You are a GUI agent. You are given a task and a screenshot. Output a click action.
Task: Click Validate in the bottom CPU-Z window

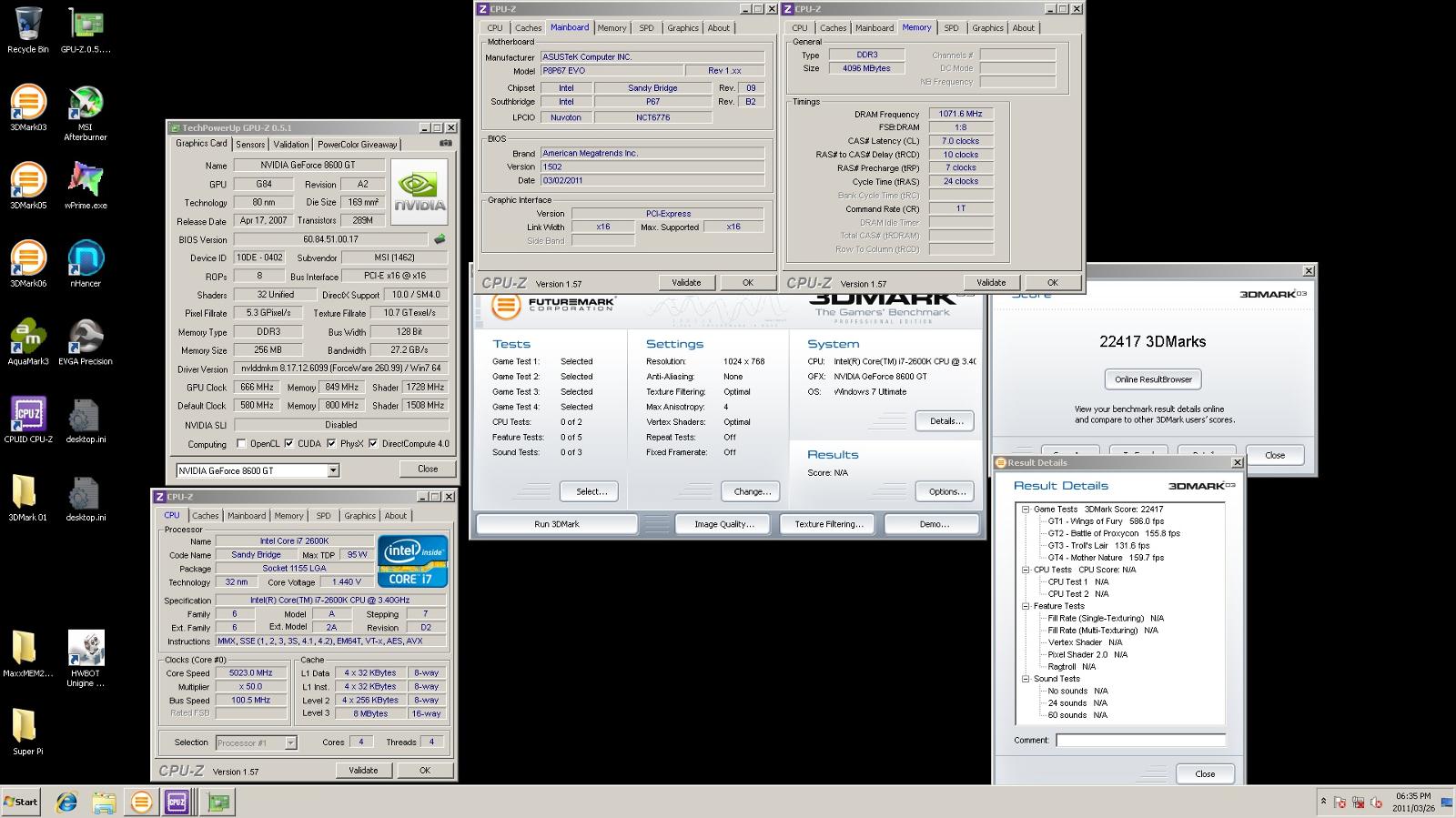[x=363, y=770]
